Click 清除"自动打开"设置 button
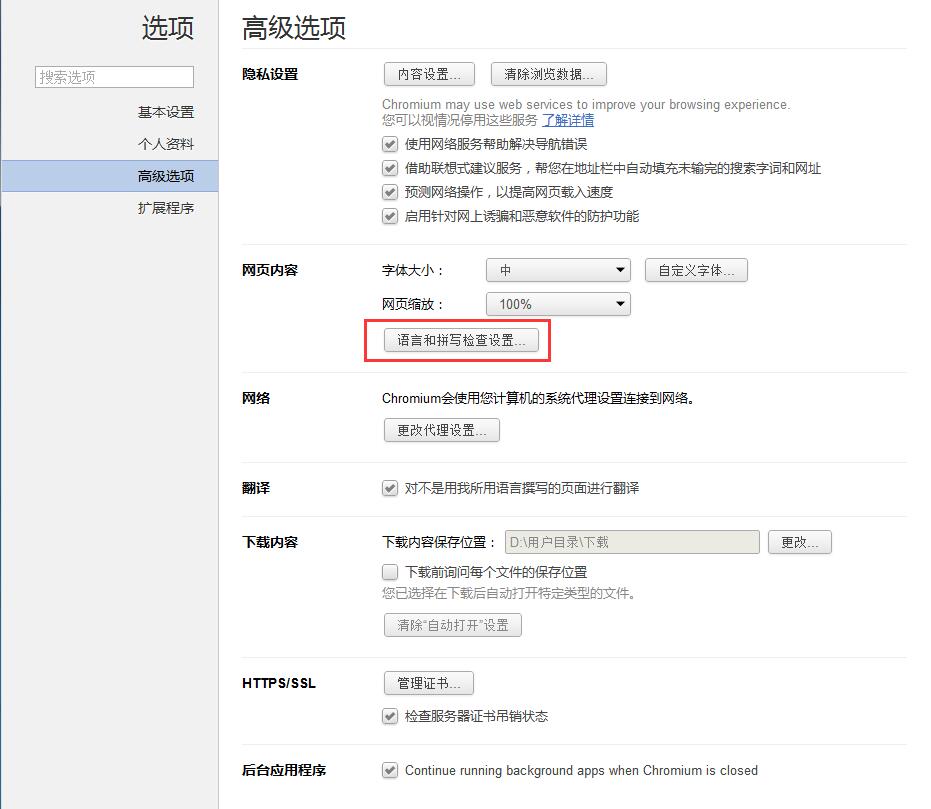 [451, 624]
